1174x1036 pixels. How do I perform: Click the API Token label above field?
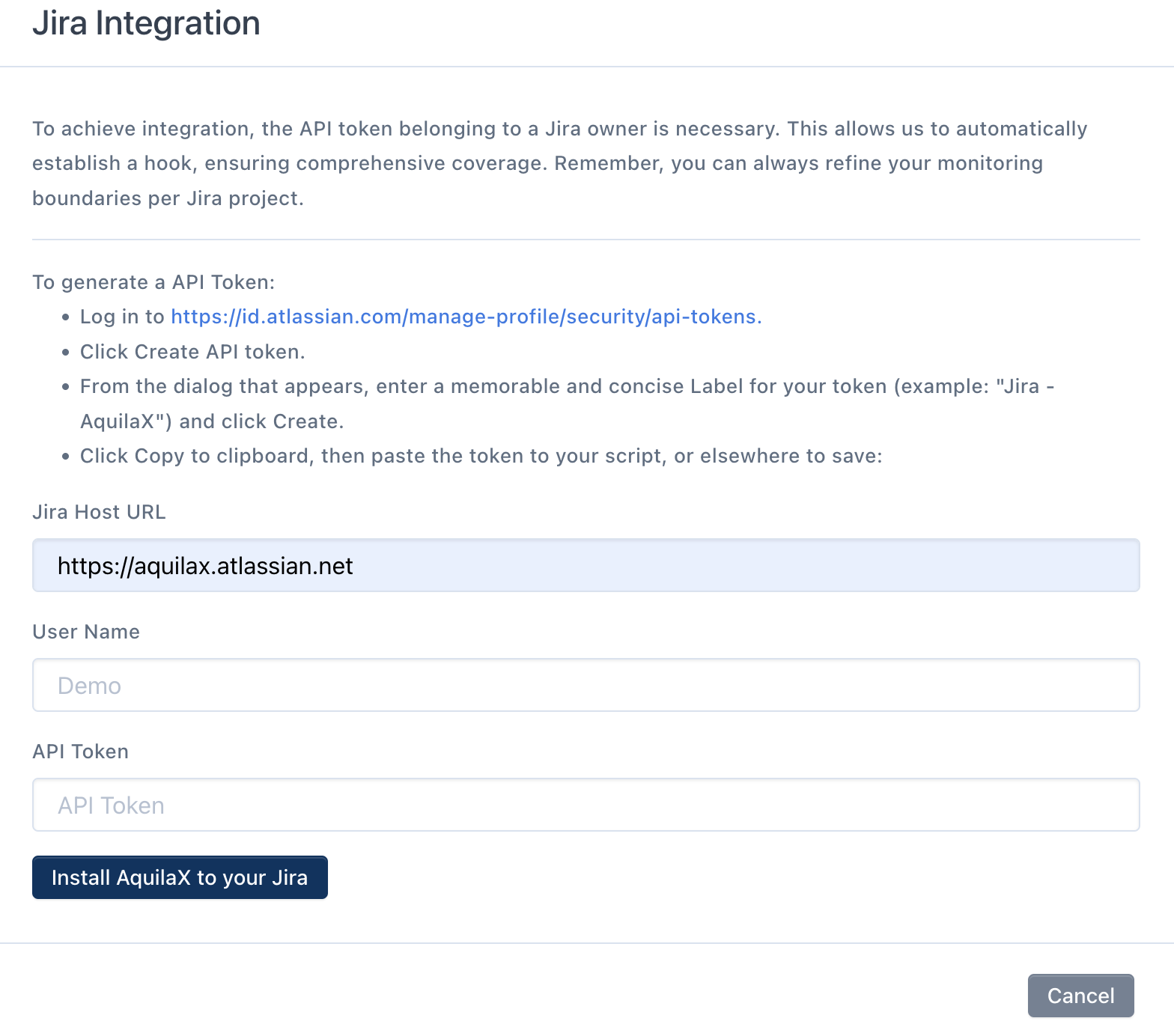[81, 752]
